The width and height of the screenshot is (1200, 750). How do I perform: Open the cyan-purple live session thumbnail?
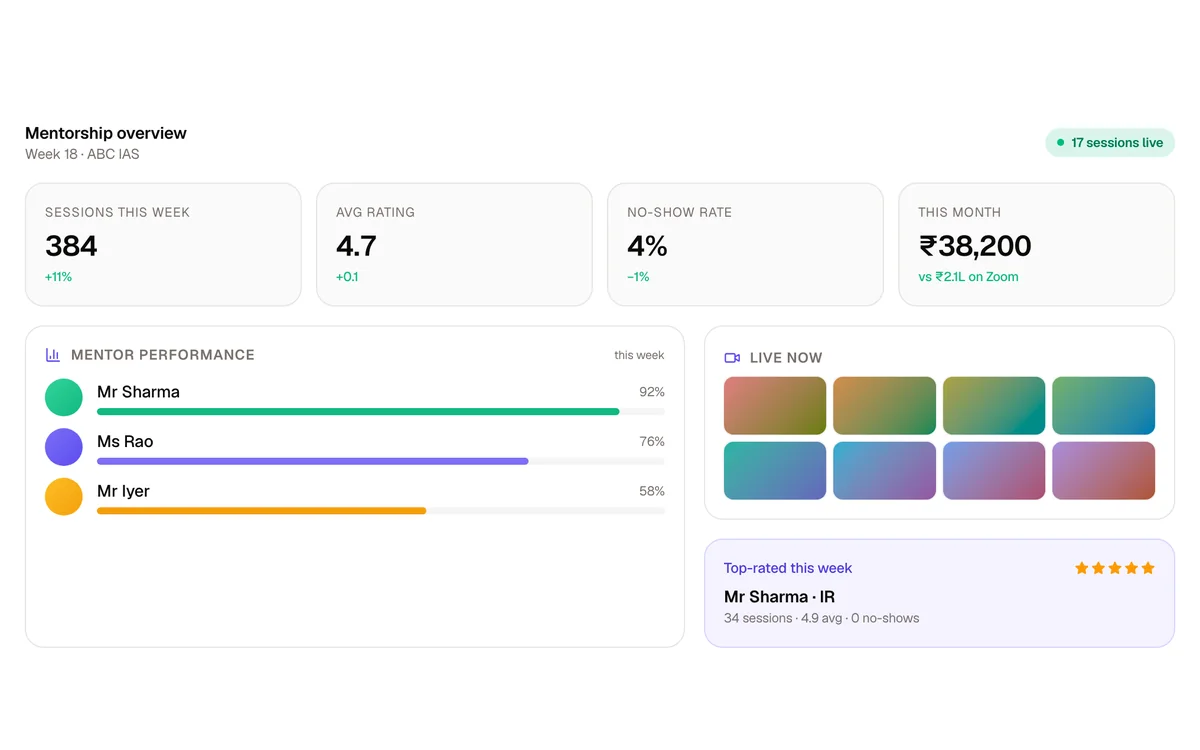(x=885, y=471)
